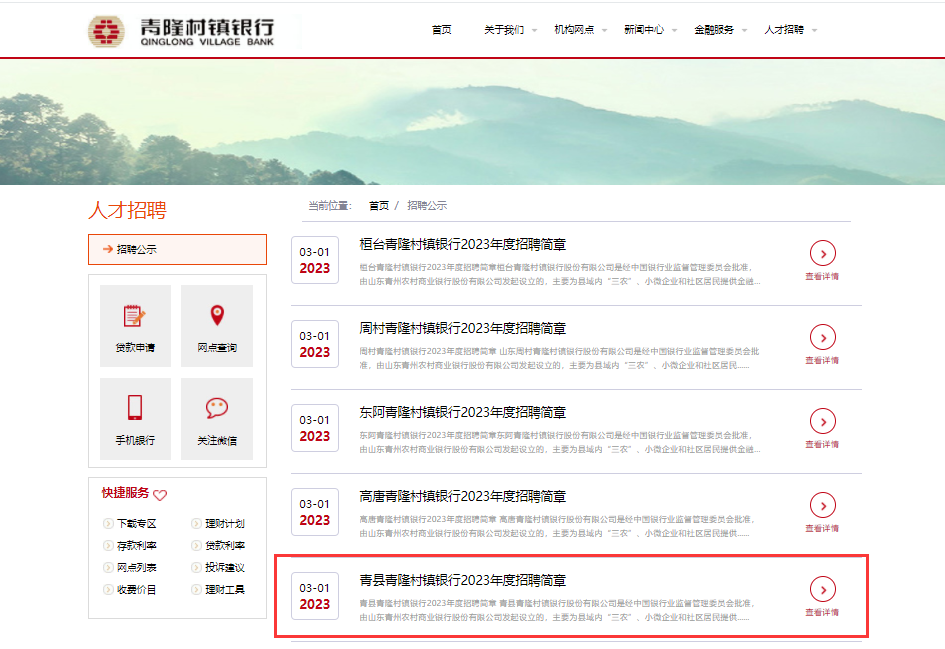Viewport: 945px width, 649px height.
Task: Click 查看详情 arrow for 东阿青隆村镇银行 entry
Action: [x=822, y=421]
